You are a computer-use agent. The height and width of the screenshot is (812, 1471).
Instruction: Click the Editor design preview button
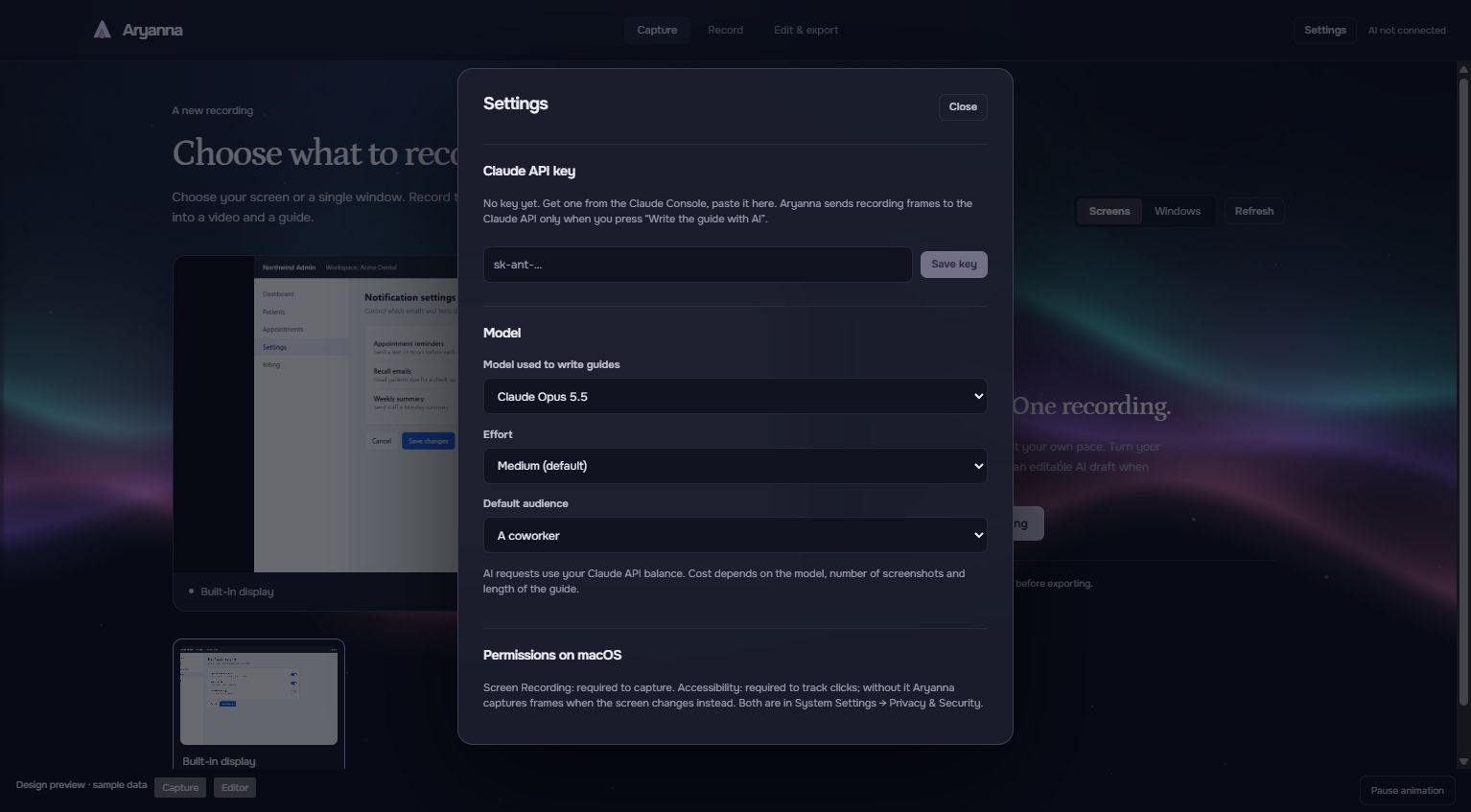[x=235, y=788]
